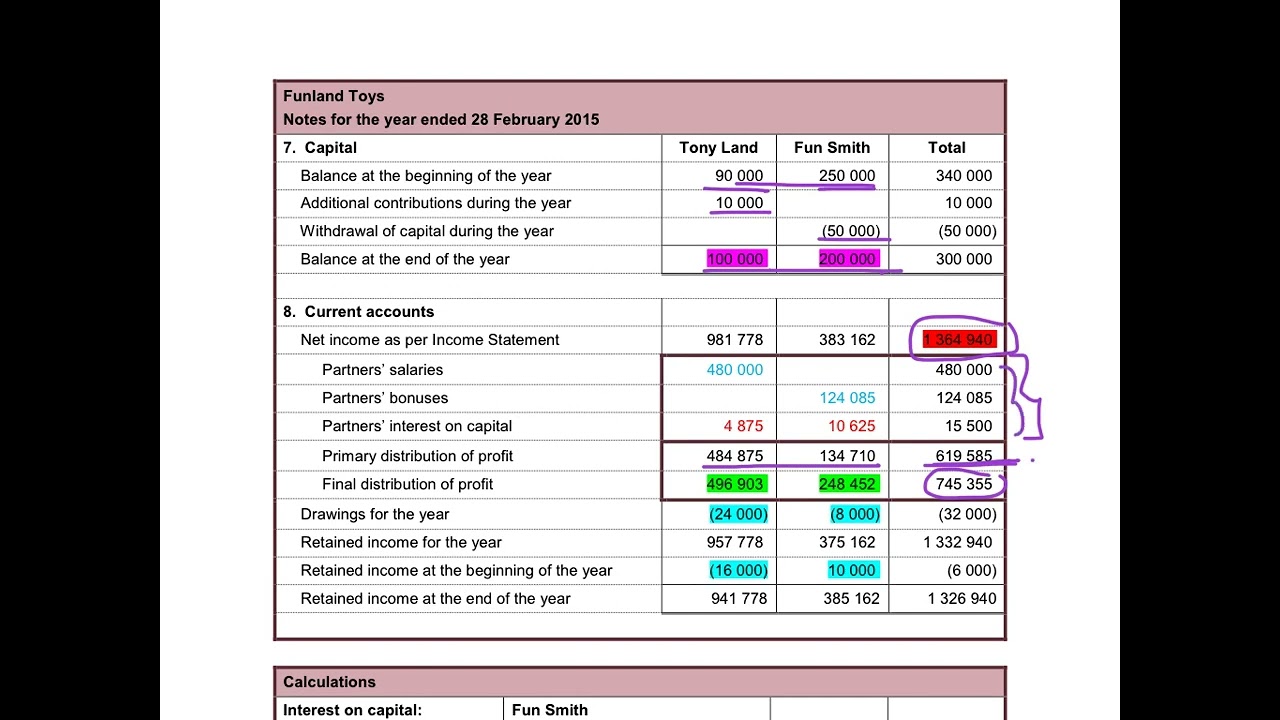Click the 1 326 940 closing retained total

(x=962, y=598)
